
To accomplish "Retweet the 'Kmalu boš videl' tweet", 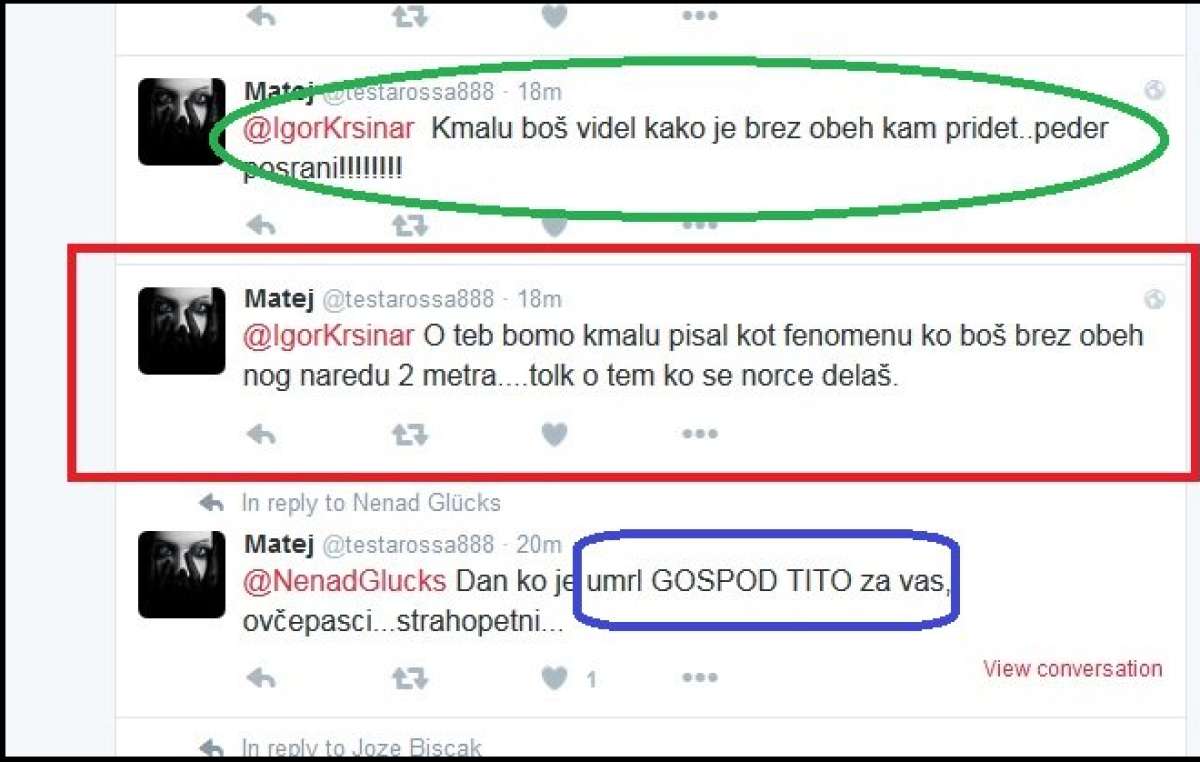I will pos(409,225).
